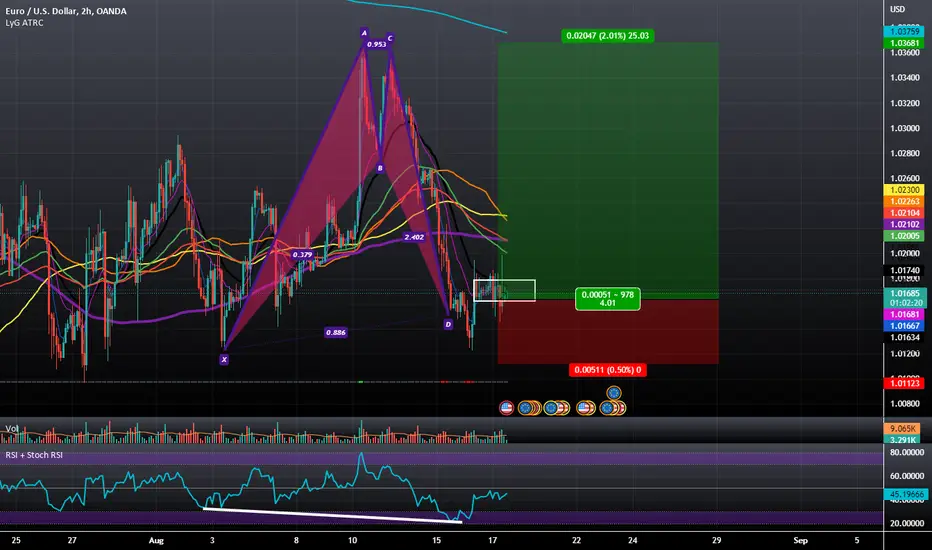Viewport: 932px width, 550px height.
Task: Click the Sep label on time axis
Action: coord(800,540)
